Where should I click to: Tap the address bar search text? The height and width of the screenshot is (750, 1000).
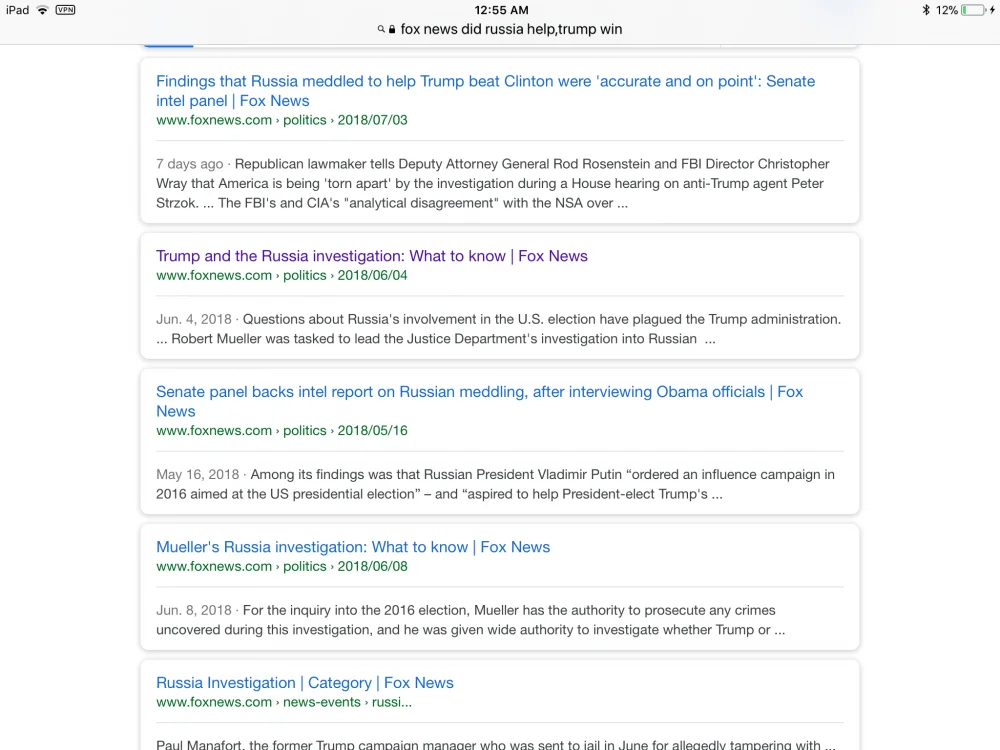pos(511,29)
